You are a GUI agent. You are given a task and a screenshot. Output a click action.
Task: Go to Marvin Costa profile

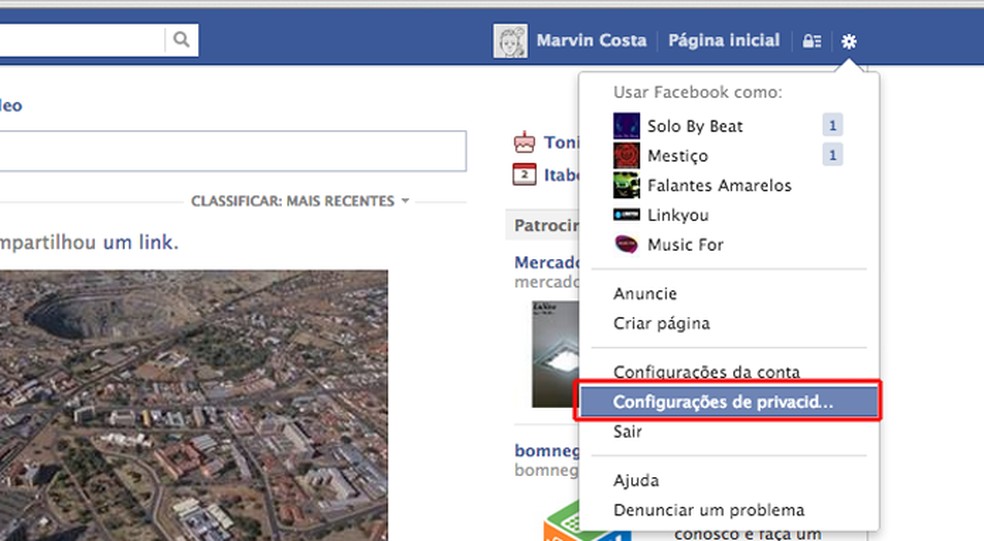(x=591, y=41)
